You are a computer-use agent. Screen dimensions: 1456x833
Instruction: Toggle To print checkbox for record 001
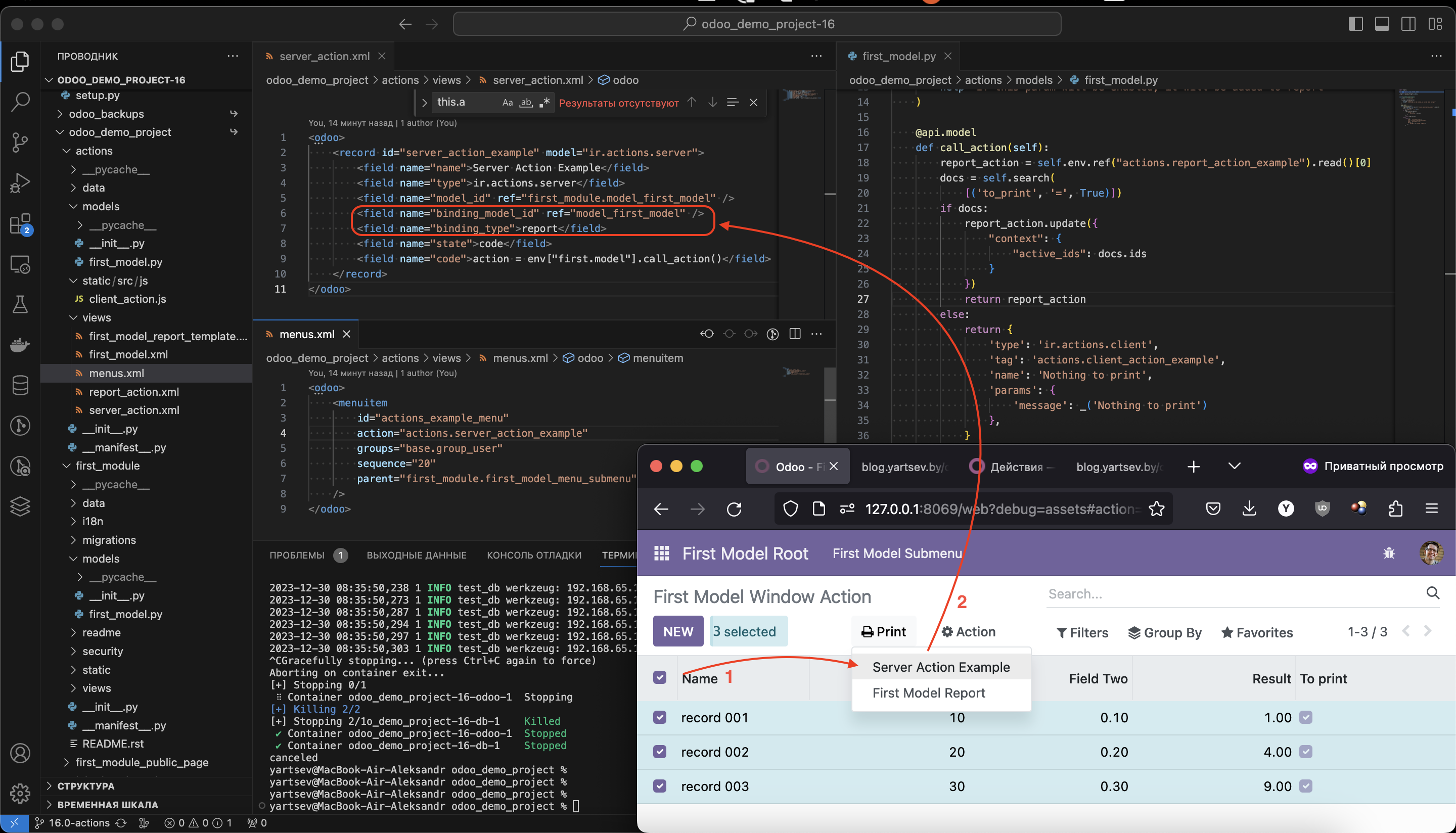point(1305,717)
